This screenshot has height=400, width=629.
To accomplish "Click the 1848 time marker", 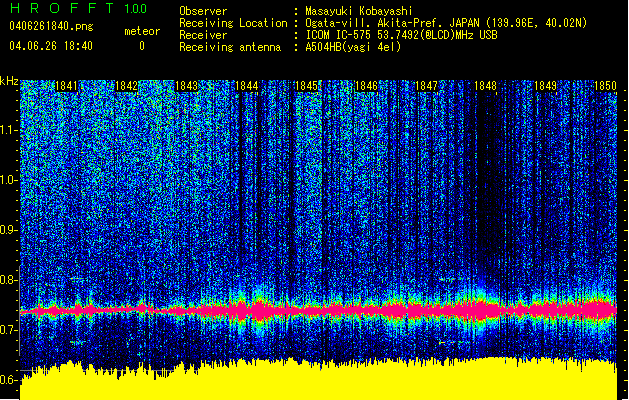I will coord(486,86).
